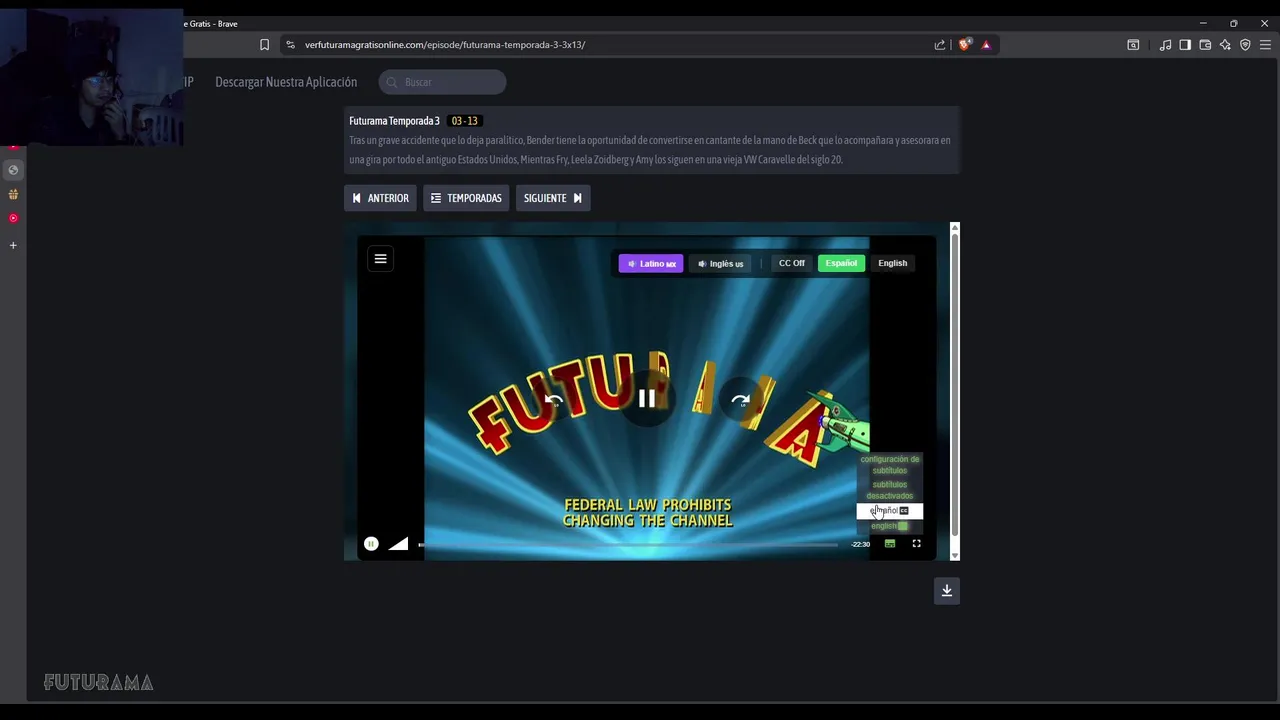Click the scroll up arrow of player scrollbar

955,228
